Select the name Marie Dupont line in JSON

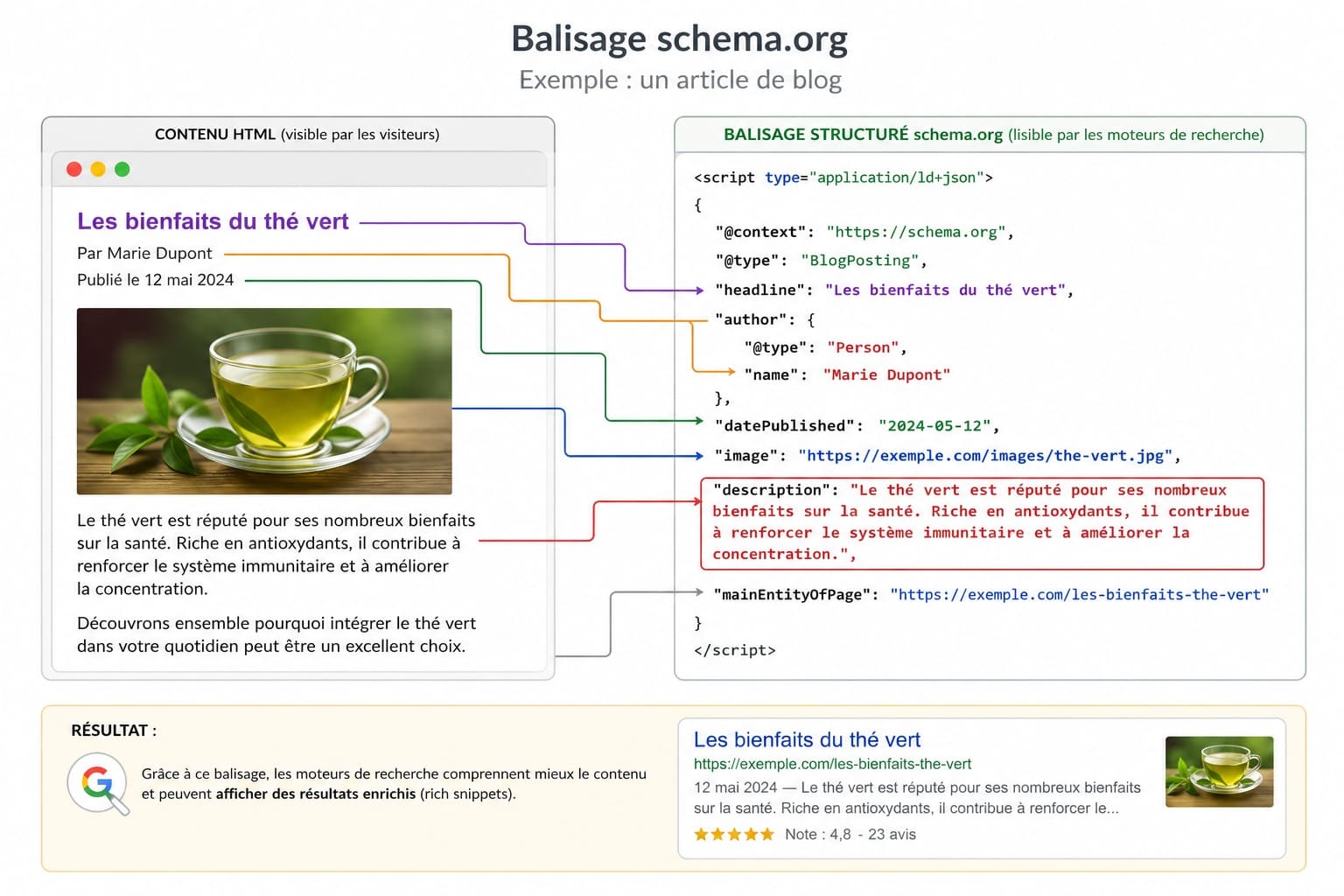tap(847, 374)
